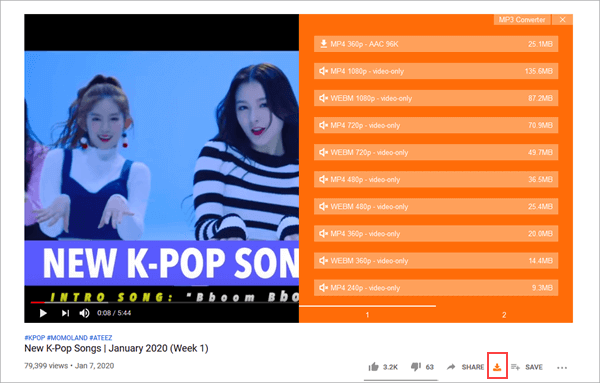Pick MP4 480p video-only option
Image resolution: width=600 pixels, height=383 pixels.
pos(436,179)
